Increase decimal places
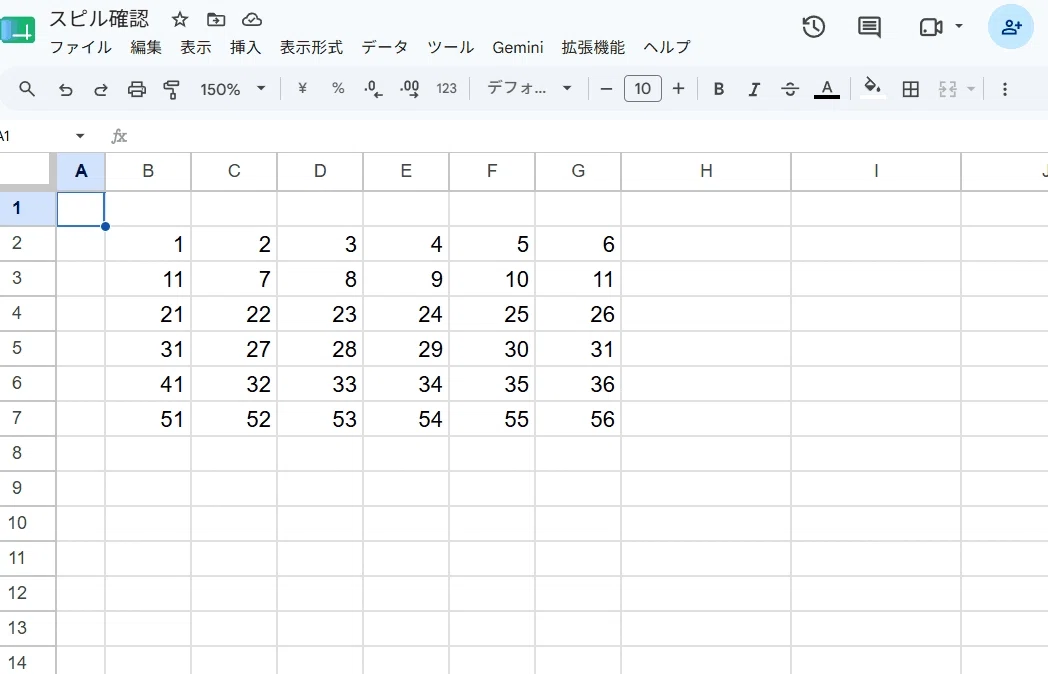 click(x=410, y=89)
